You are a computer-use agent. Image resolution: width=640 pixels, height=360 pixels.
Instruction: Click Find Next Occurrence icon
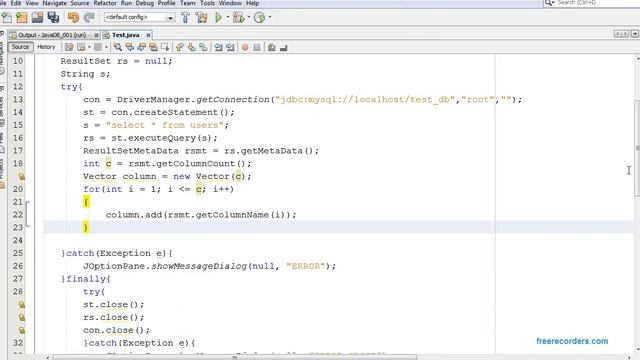tap(141, 47)
